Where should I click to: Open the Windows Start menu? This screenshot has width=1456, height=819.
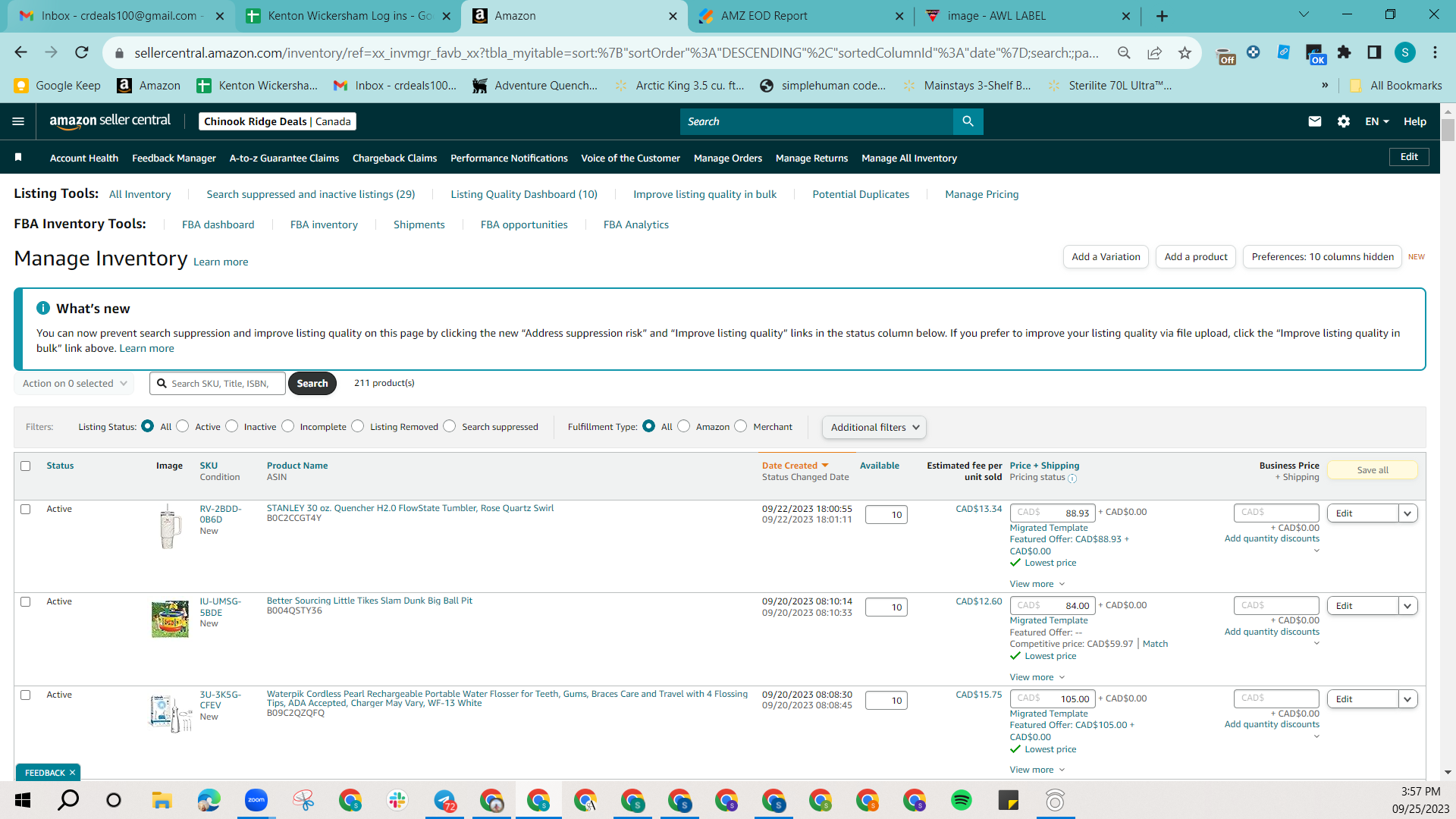(x=23, y=800)
